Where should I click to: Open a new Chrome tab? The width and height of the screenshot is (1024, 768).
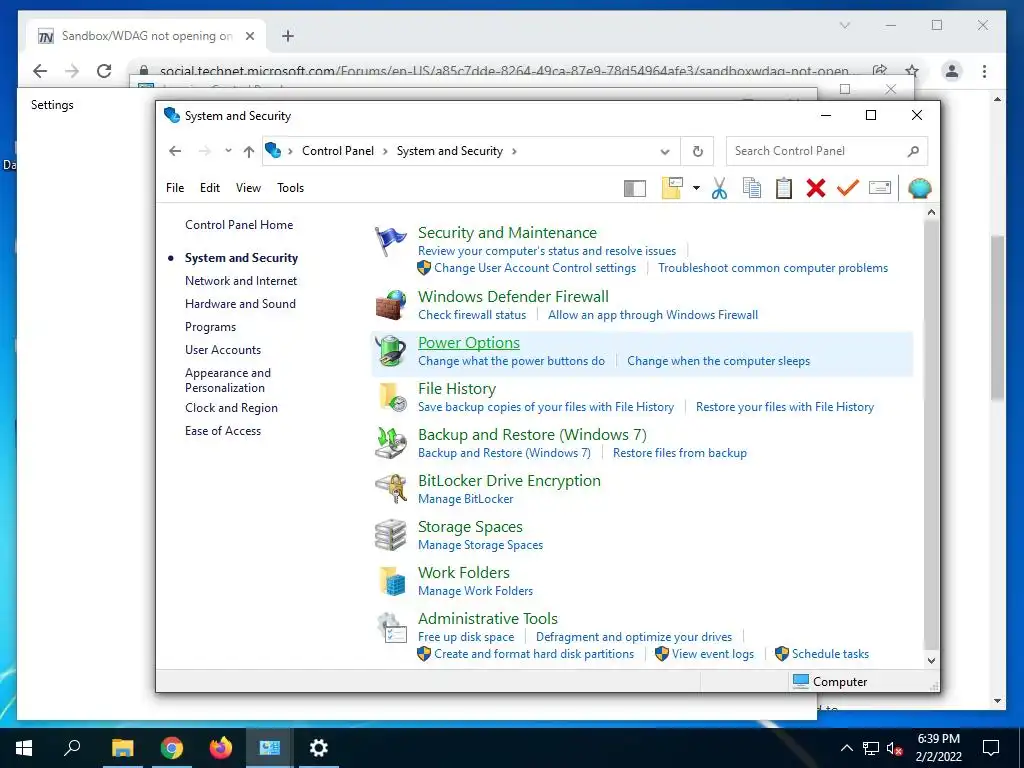coord(288,36)
